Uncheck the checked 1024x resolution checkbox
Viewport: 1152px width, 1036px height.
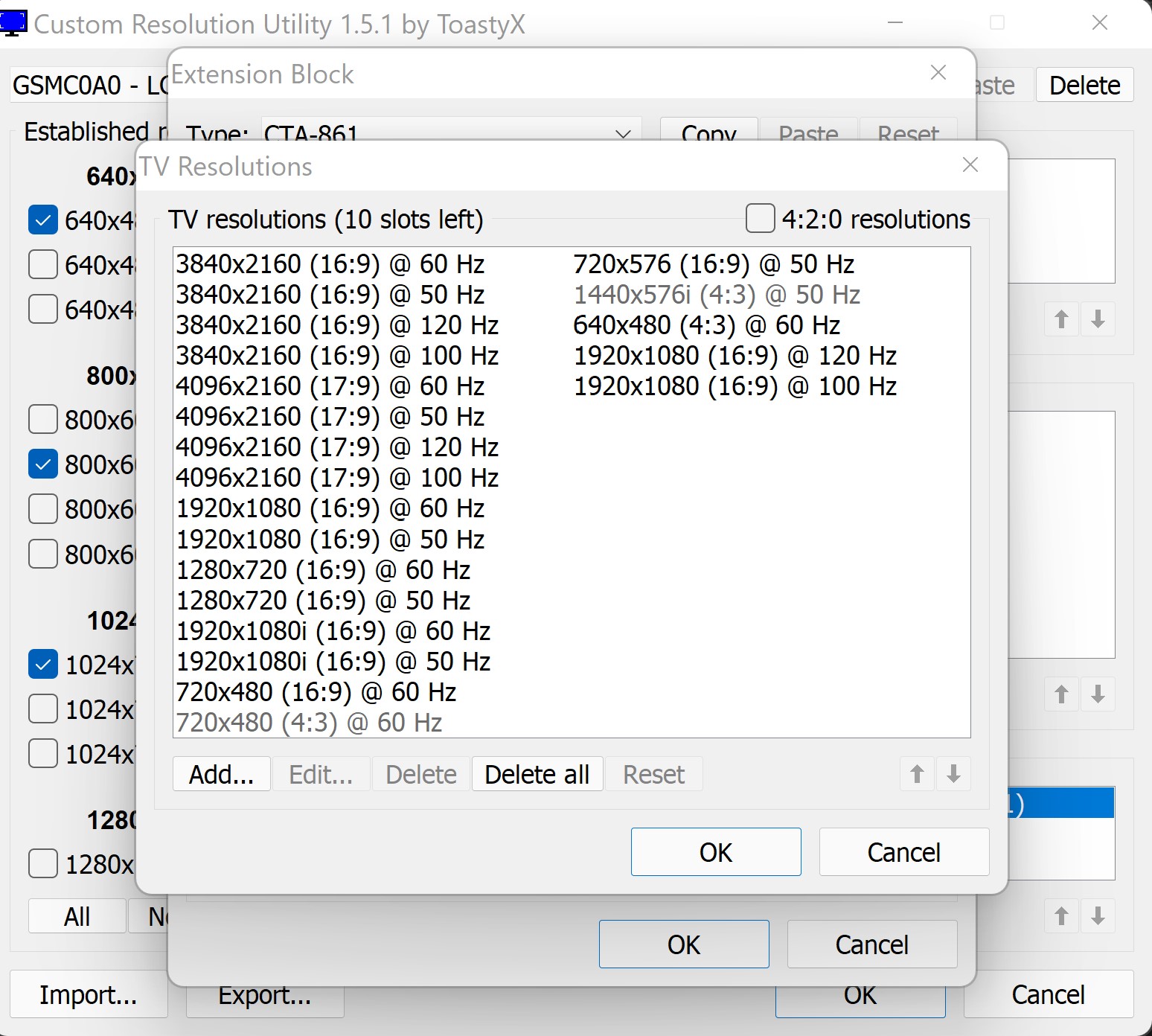[x=43, y=664]
